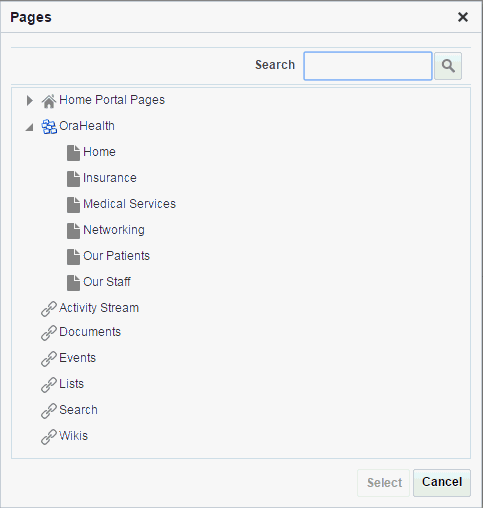Choose the Our Patients page
The width and height of the screenshot is (483, 508).
116,256
